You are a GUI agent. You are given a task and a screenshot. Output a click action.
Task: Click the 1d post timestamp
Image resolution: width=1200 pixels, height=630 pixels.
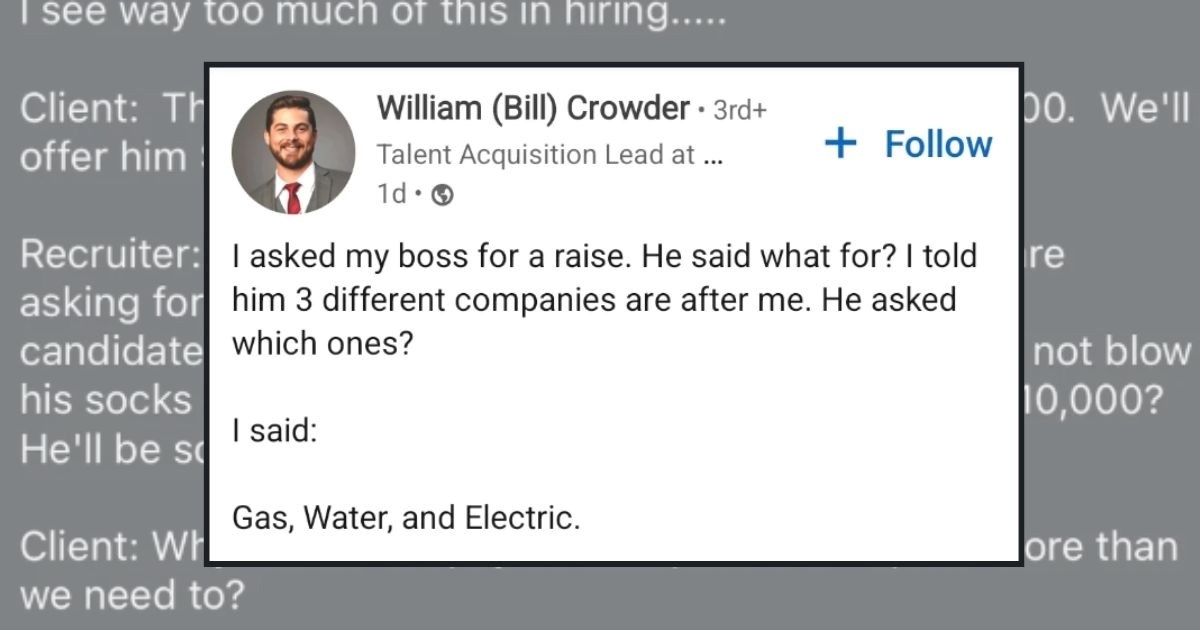[391, 196]
